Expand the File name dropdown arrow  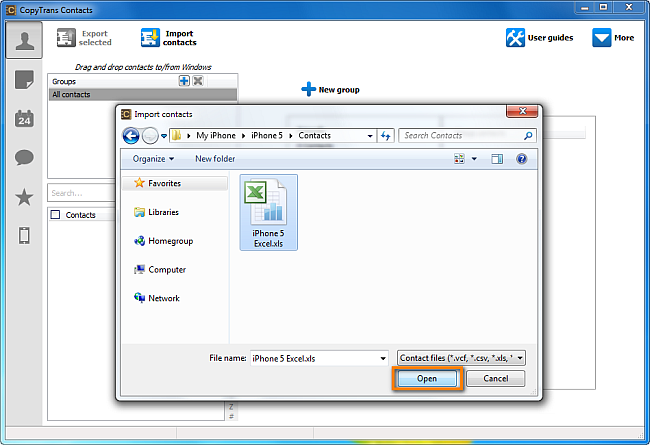click(383, 358)
